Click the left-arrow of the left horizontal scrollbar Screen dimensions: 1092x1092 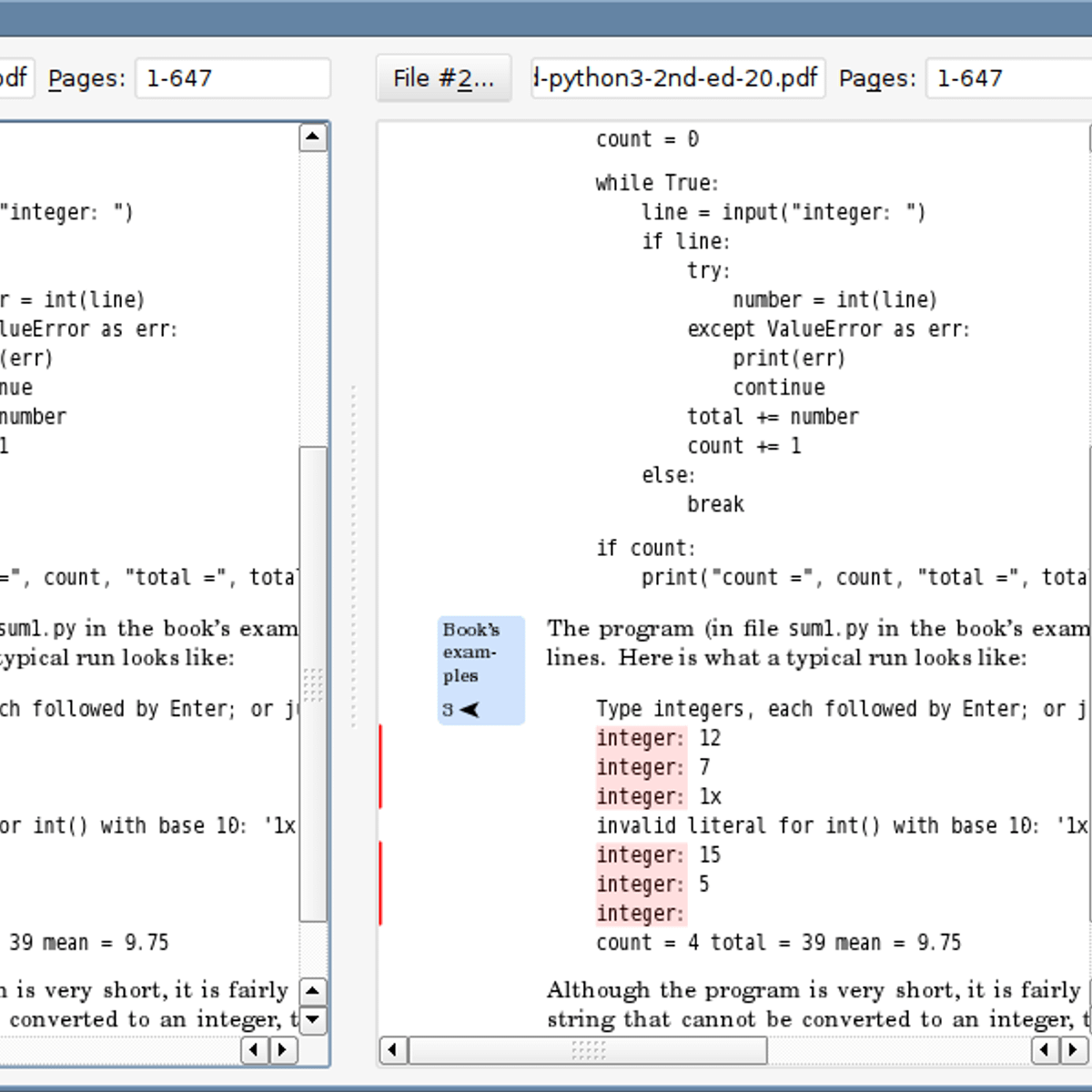point(254,1050)
